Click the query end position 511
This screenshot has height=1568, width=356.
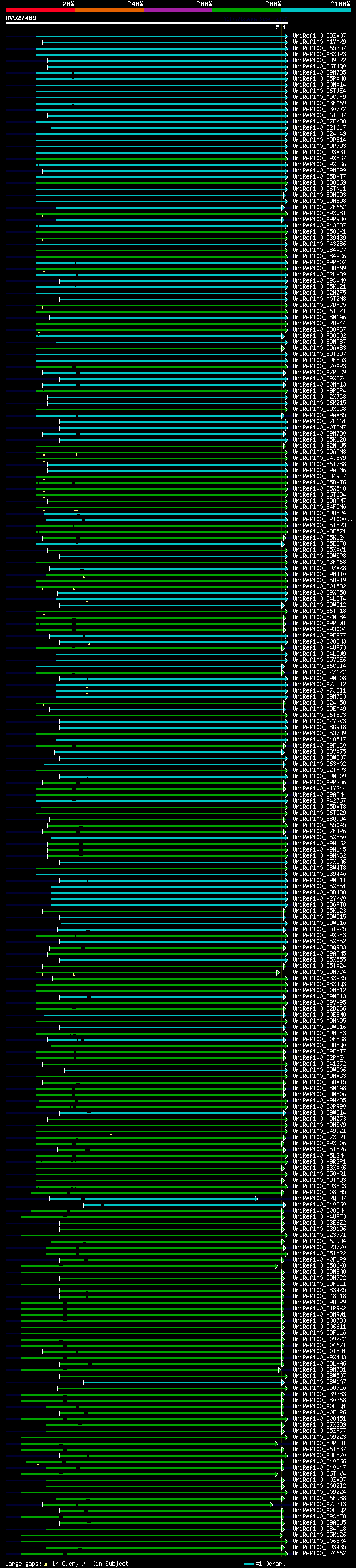(x=281, y=28)
